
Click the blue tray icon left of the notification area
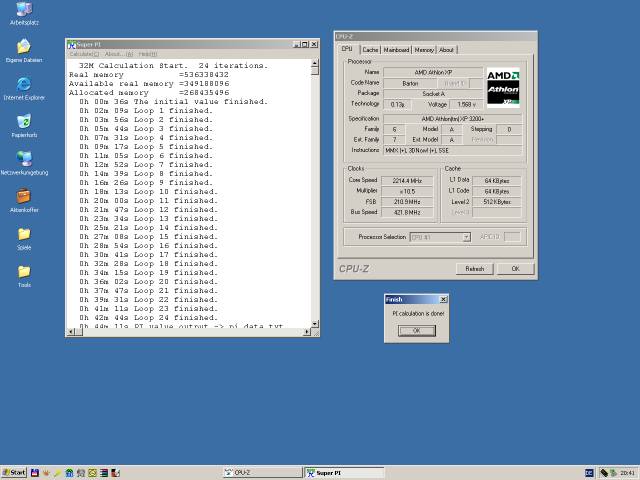[x=589, y=473]
